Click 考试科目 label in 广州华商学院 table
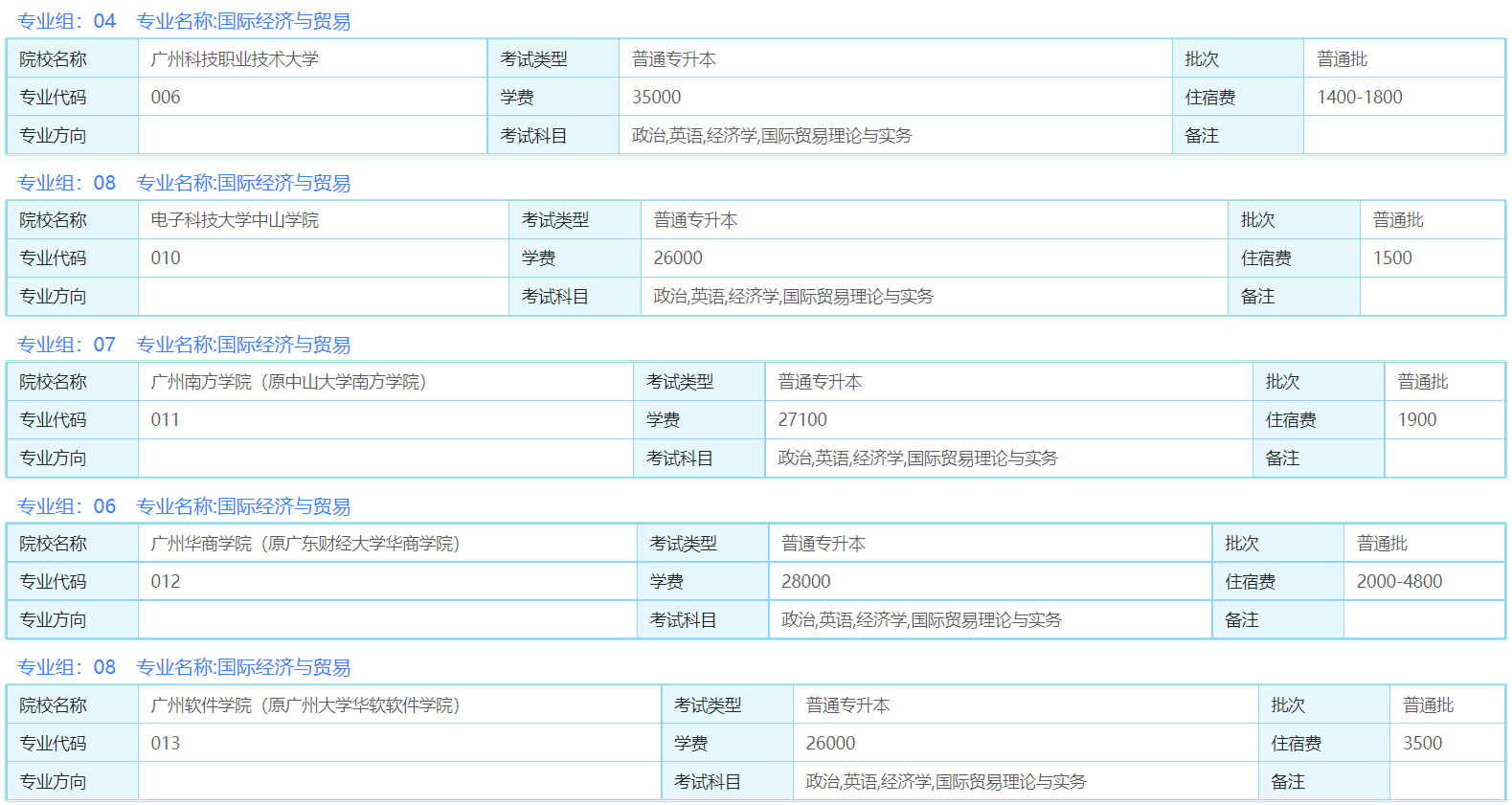This screenshot has width=1512, height=805. pos(684,620)
